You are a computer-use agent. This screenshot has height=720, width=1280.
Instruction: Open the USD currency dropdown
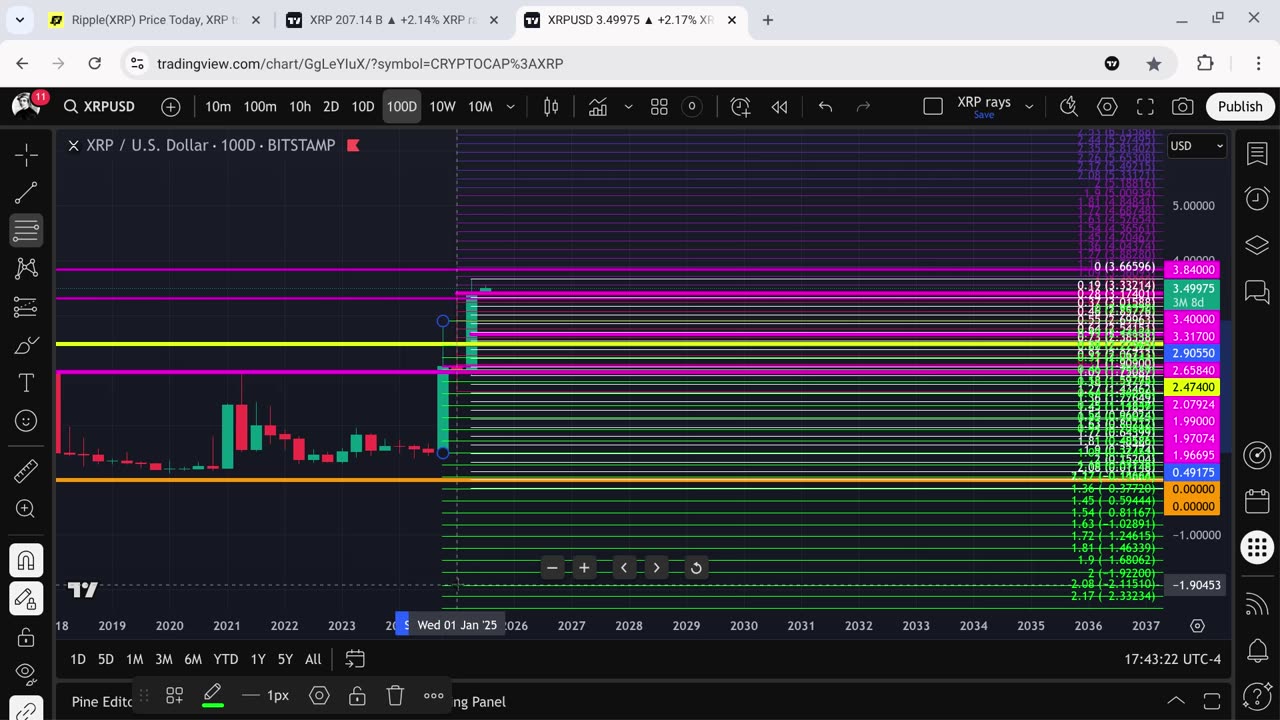1197,146
